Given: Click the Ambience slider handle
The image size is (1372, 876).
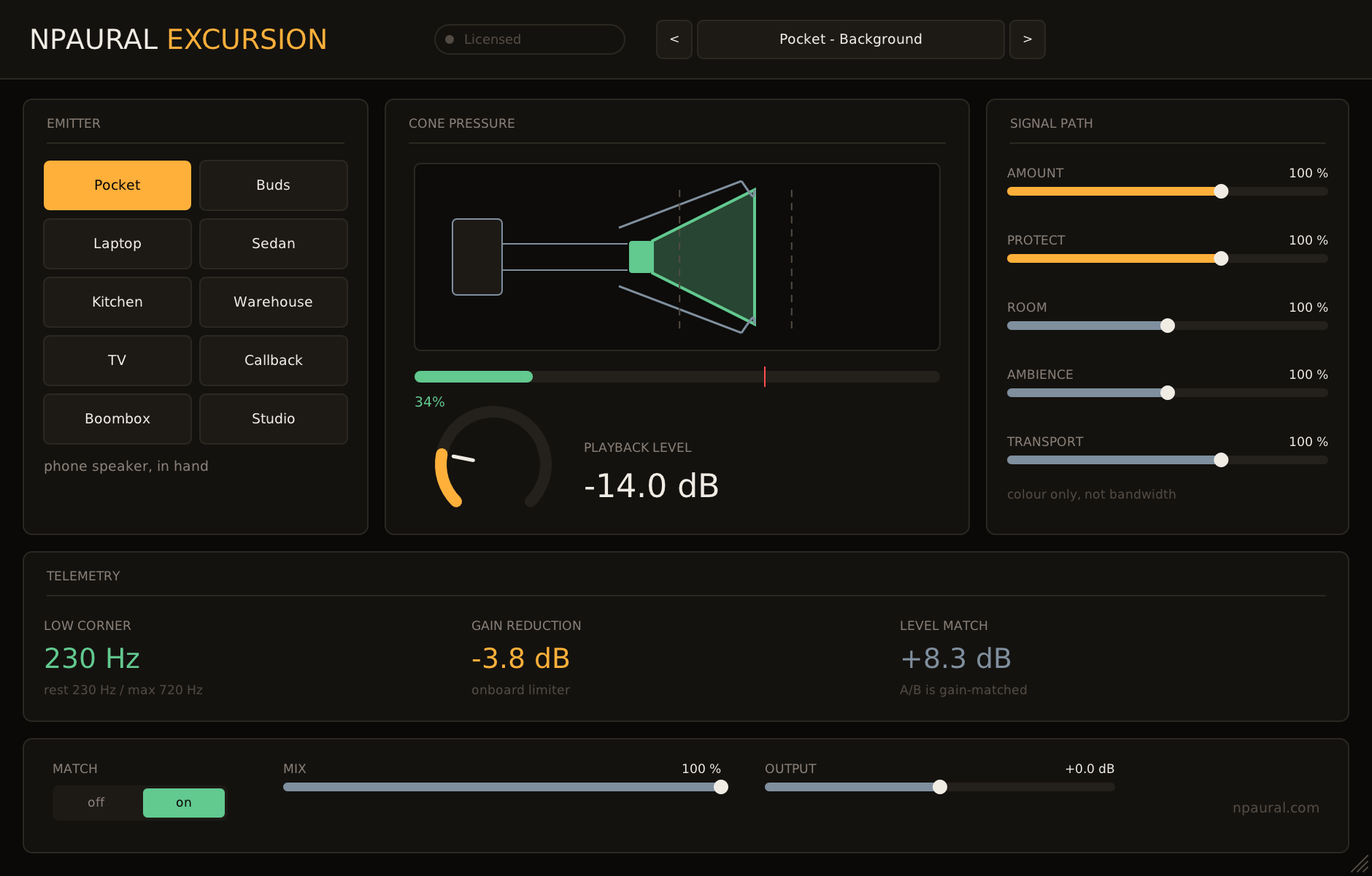Looking at the screenshot, I should pos(1168,393).
